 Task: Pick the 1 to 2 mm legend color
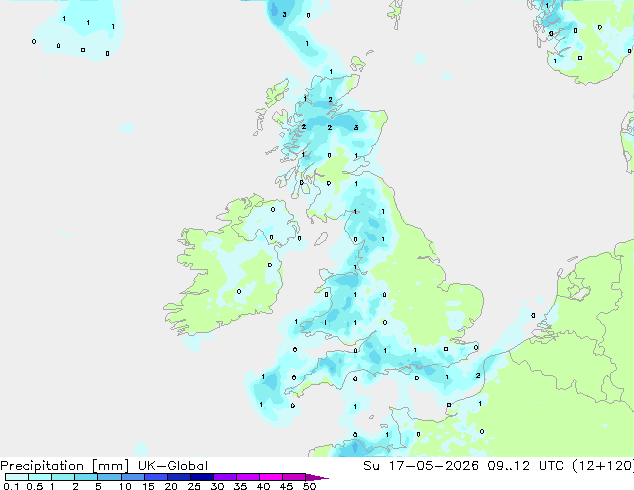click(63, 477)
